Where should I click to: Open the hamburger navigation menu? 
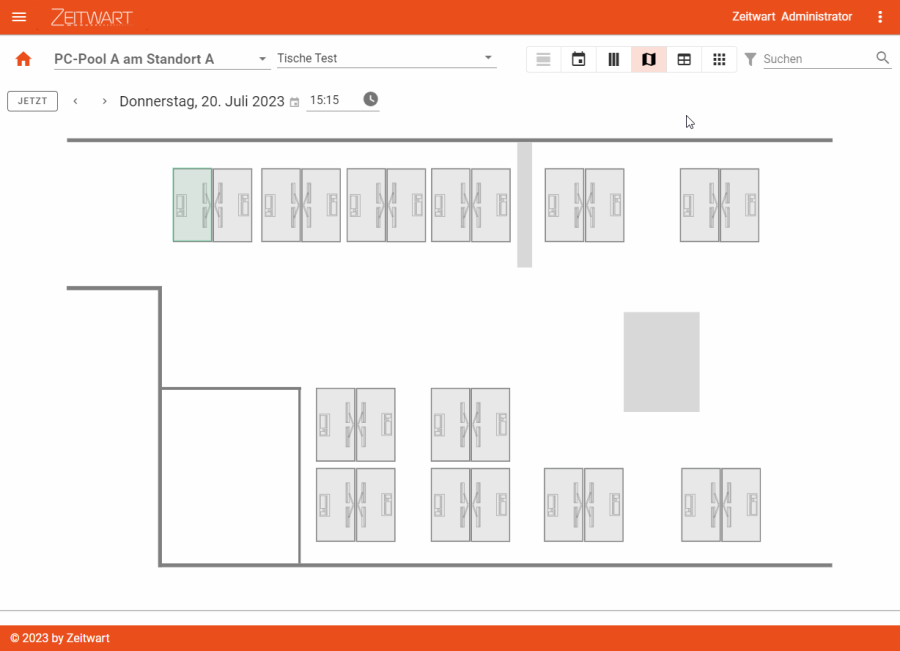tap(19, 17)
